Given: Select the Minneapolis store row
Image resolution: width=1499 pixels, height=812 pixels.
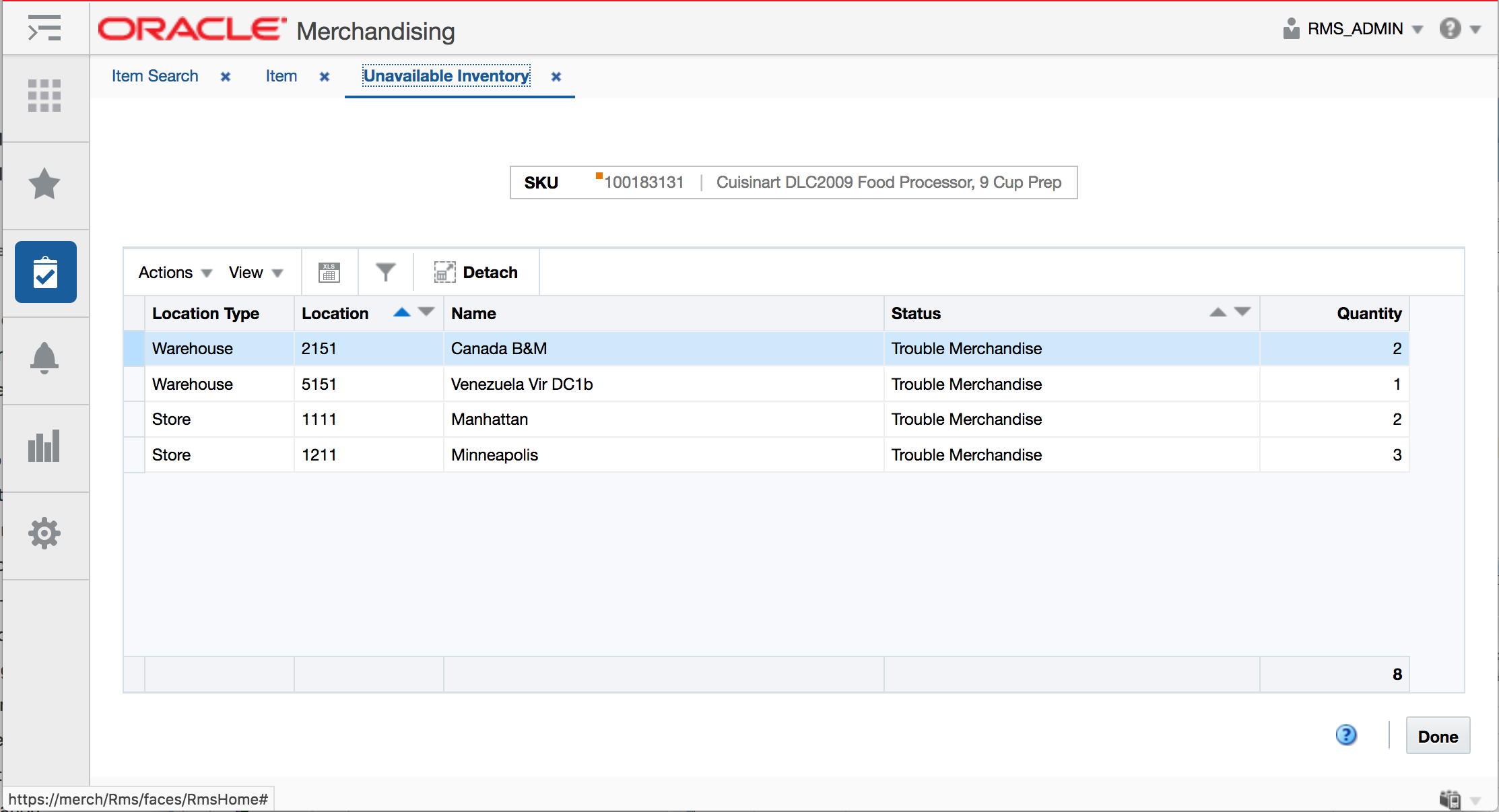Looking at the screenshot, I should coord(494,455).
